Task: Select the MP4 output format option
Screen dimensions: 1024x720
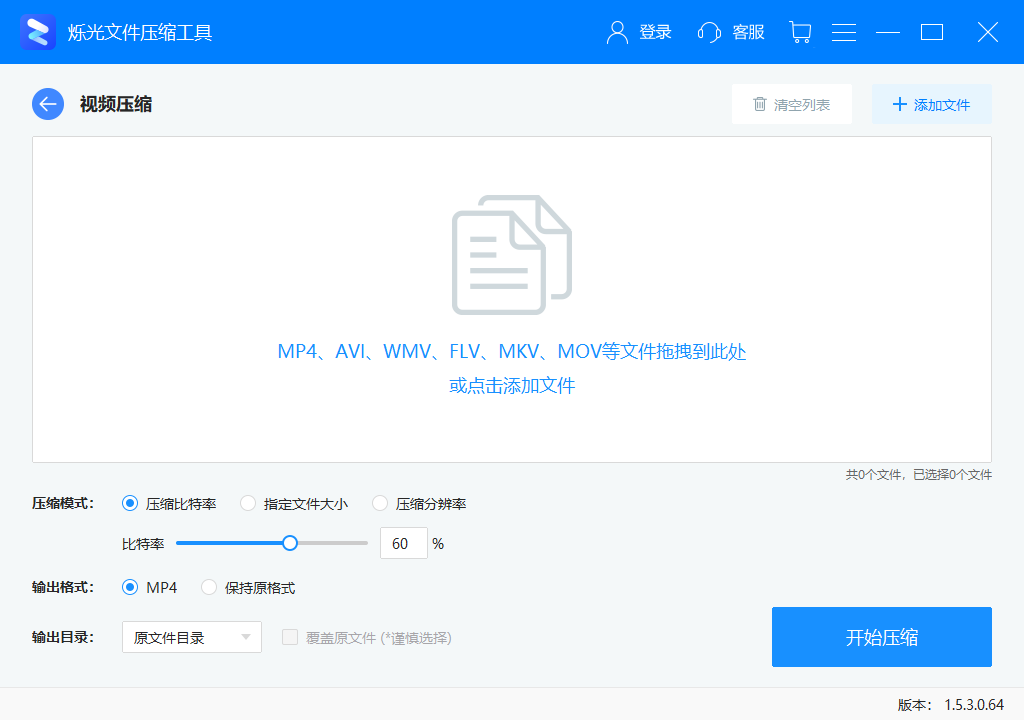Action: (130, 587)
